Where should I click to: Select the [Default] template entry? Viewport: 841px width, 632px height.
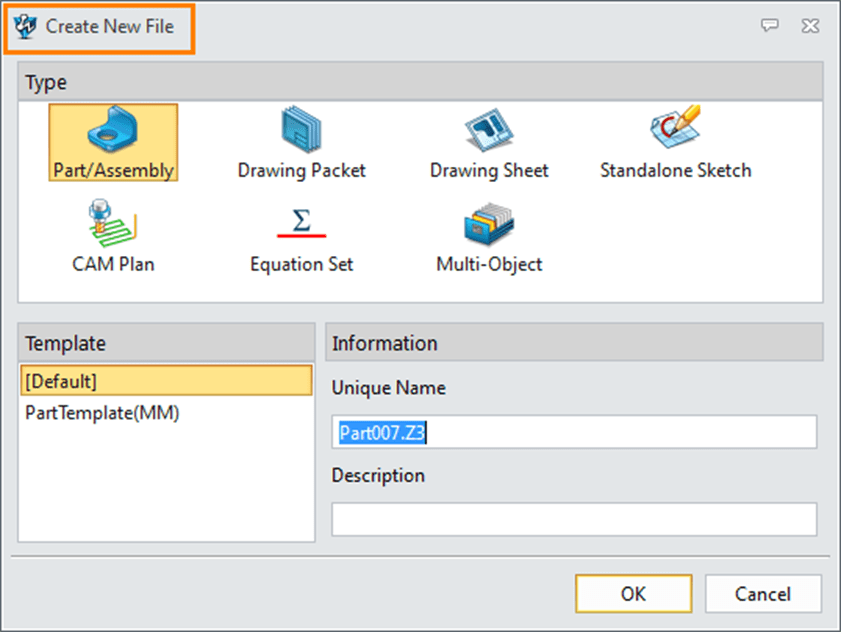[x=166, y=381]
